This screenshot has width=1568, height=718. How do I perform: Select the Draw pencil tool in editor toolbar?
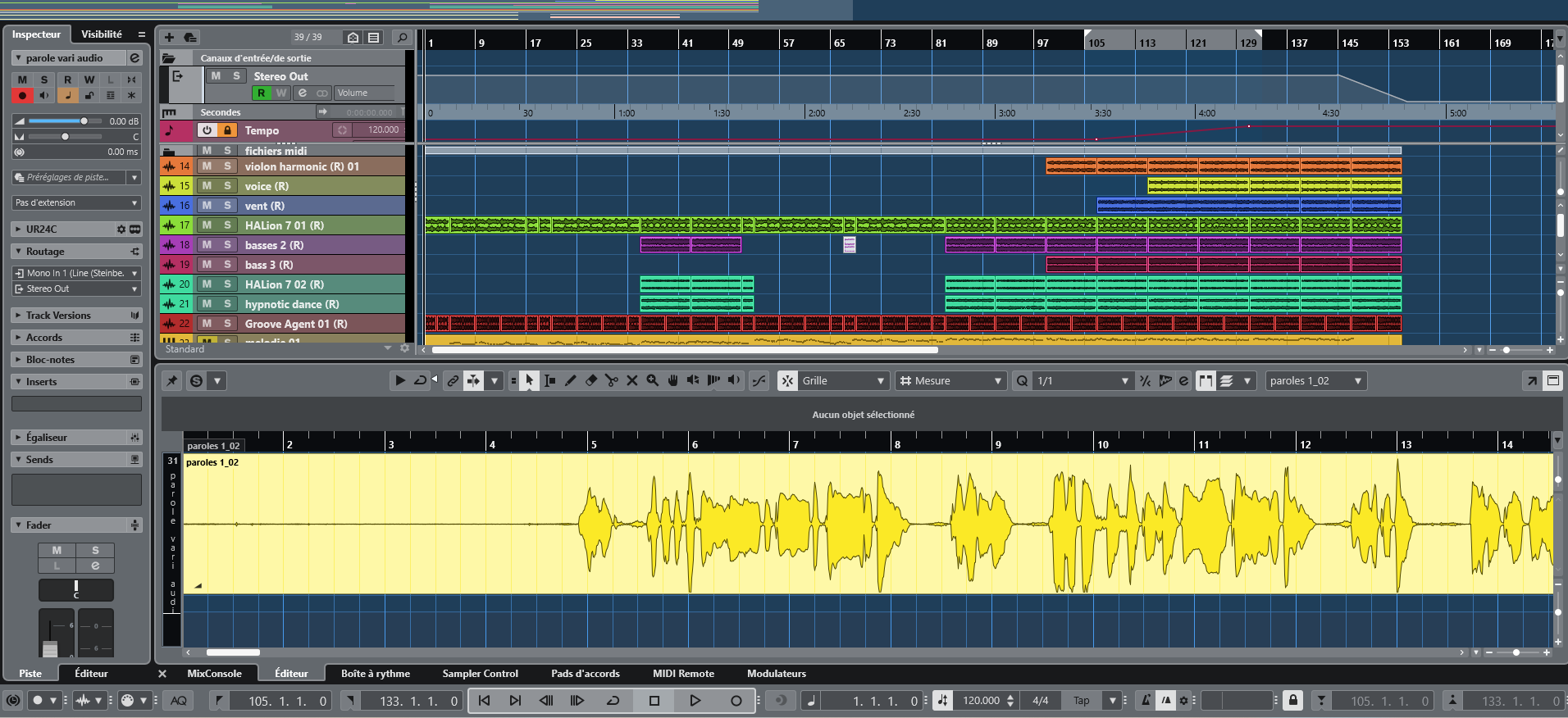[x=571, y=380]
